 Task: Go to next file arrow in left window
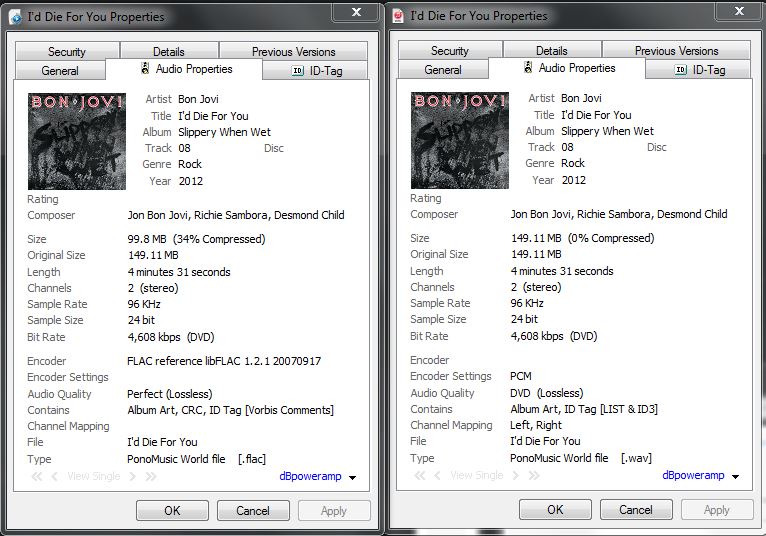pos(132,476)
